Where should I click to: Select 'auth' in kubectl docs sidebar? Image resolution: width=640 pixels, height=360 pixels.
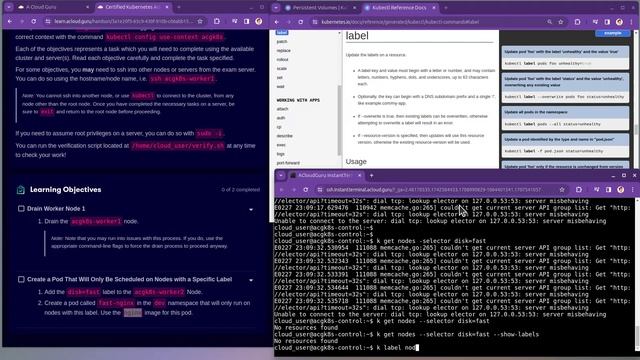[281, 118]
